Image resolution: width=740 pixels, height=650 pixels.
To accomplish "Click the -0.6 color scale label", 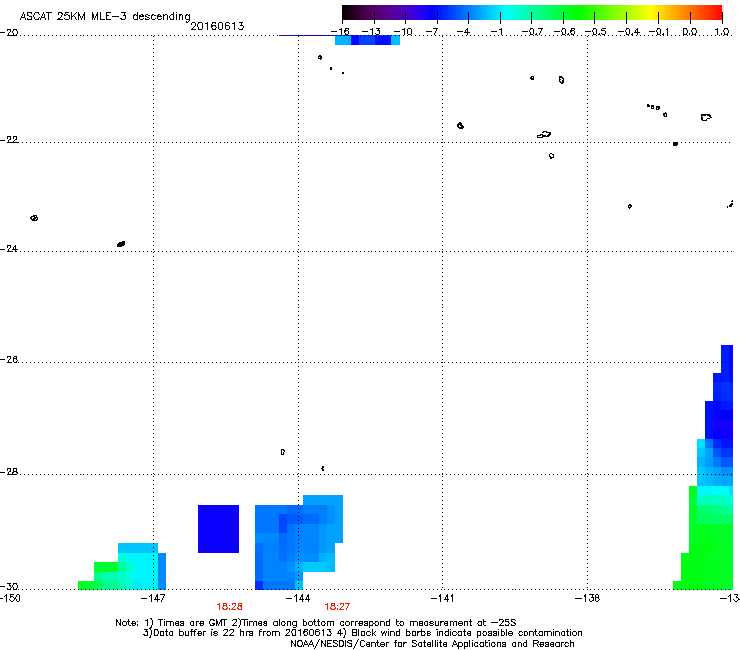I will pyautogui.click(x=564, y=32).
